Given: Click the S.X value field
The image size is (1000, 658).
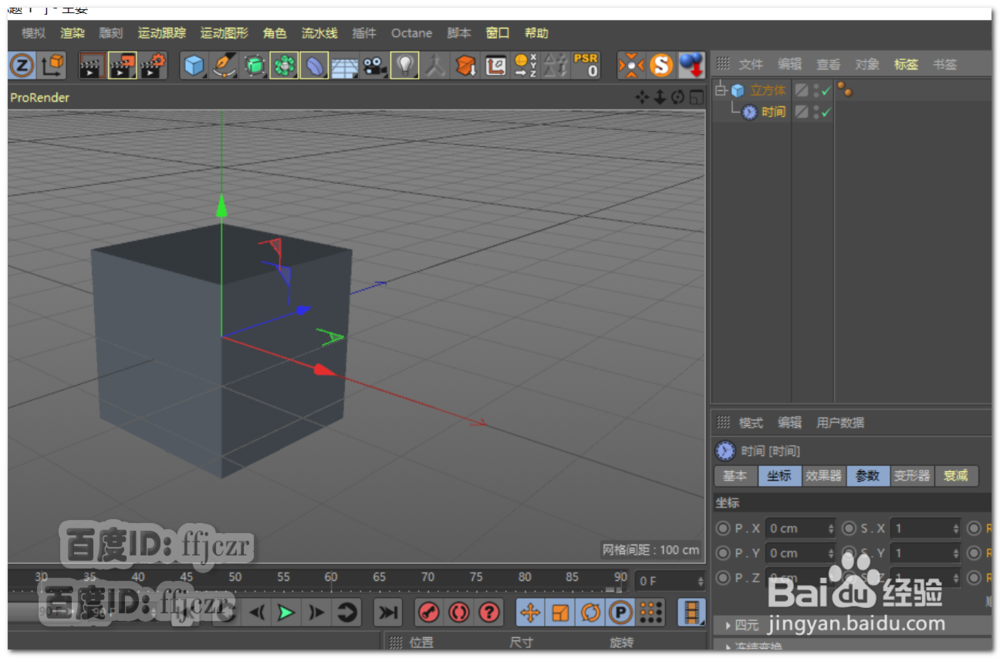Looking at the screenshot, I should tap(925, 529).
